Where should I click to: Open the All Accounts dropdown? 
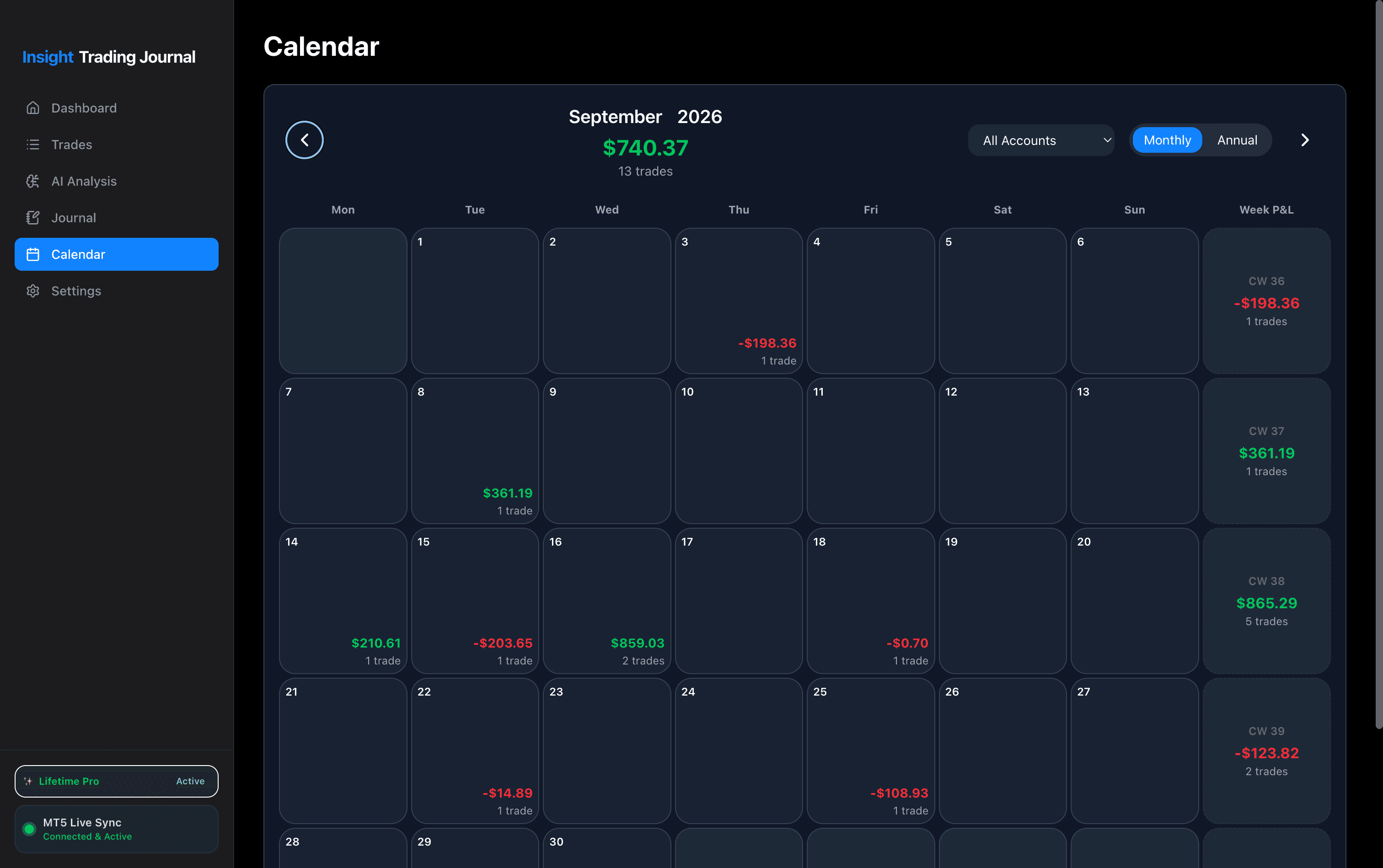(1041, 140)
